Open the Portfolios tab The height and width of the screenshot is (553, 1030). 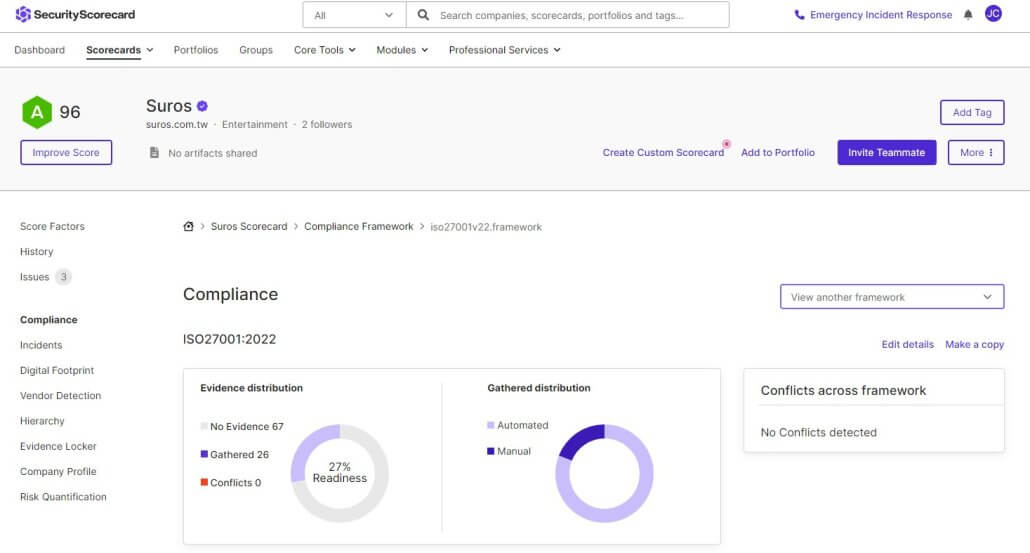pyautogui.click(x=196, y=50)
